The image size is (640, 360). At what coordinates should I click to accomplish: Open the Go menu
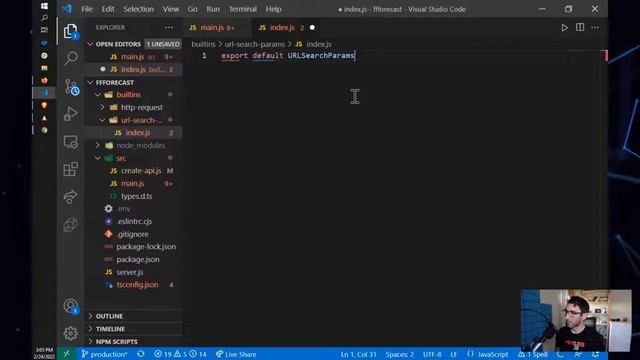click(x=192, y=9)
